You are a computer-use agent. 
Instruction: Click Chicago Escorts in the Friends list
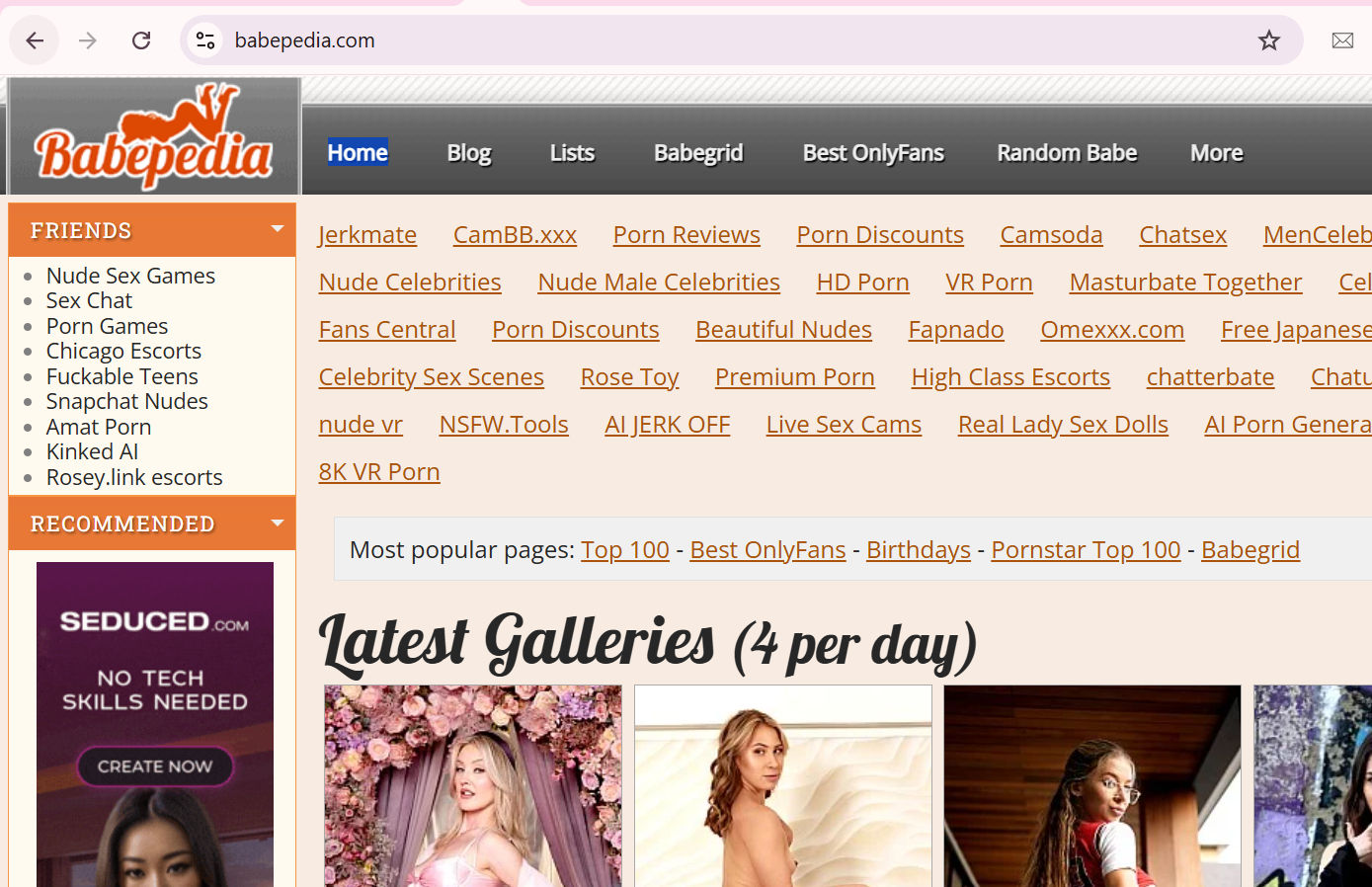tap(123, 351)
